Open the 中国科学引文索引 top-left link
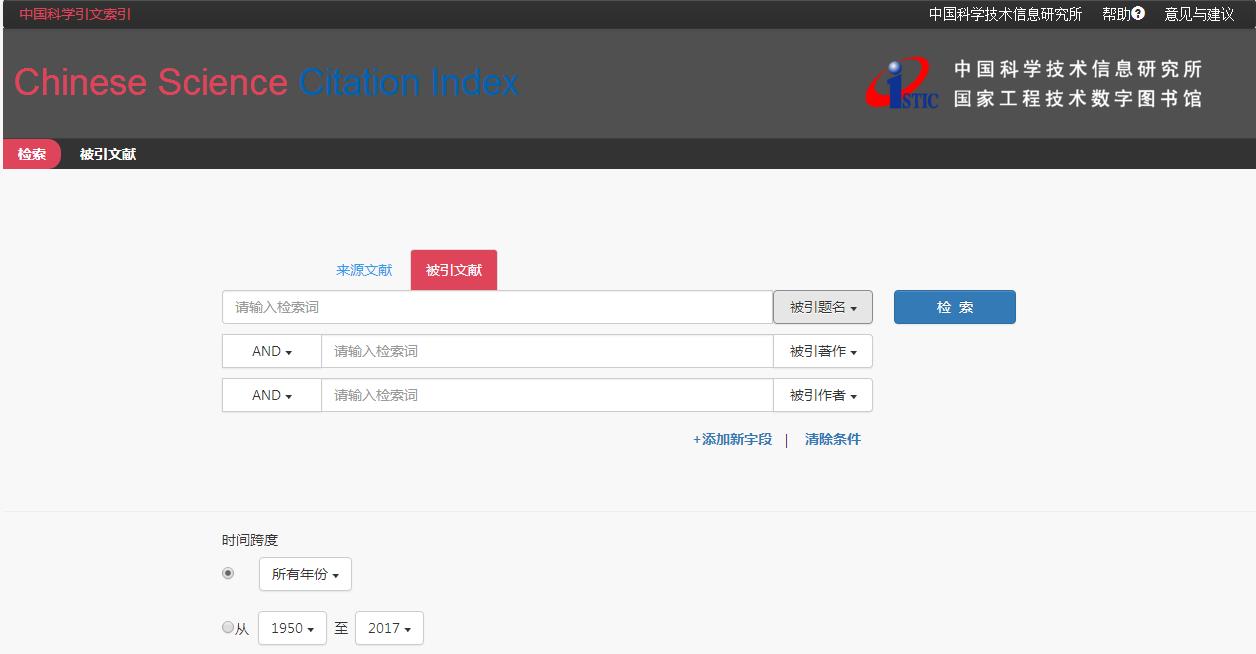 pyautogui.click(x=75, y=14)
